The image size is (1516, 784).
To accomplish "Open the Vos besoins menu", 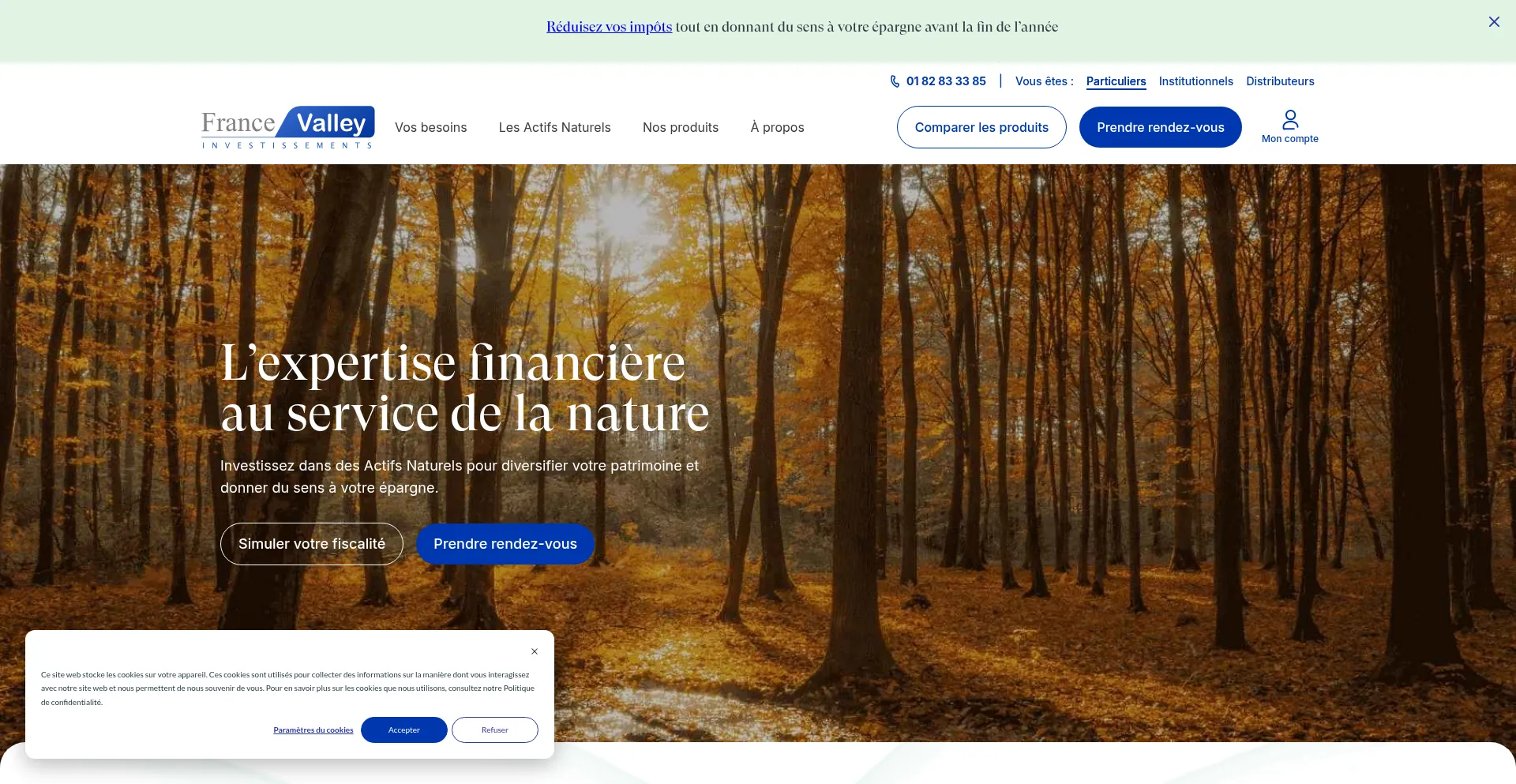I will point(431,127).
